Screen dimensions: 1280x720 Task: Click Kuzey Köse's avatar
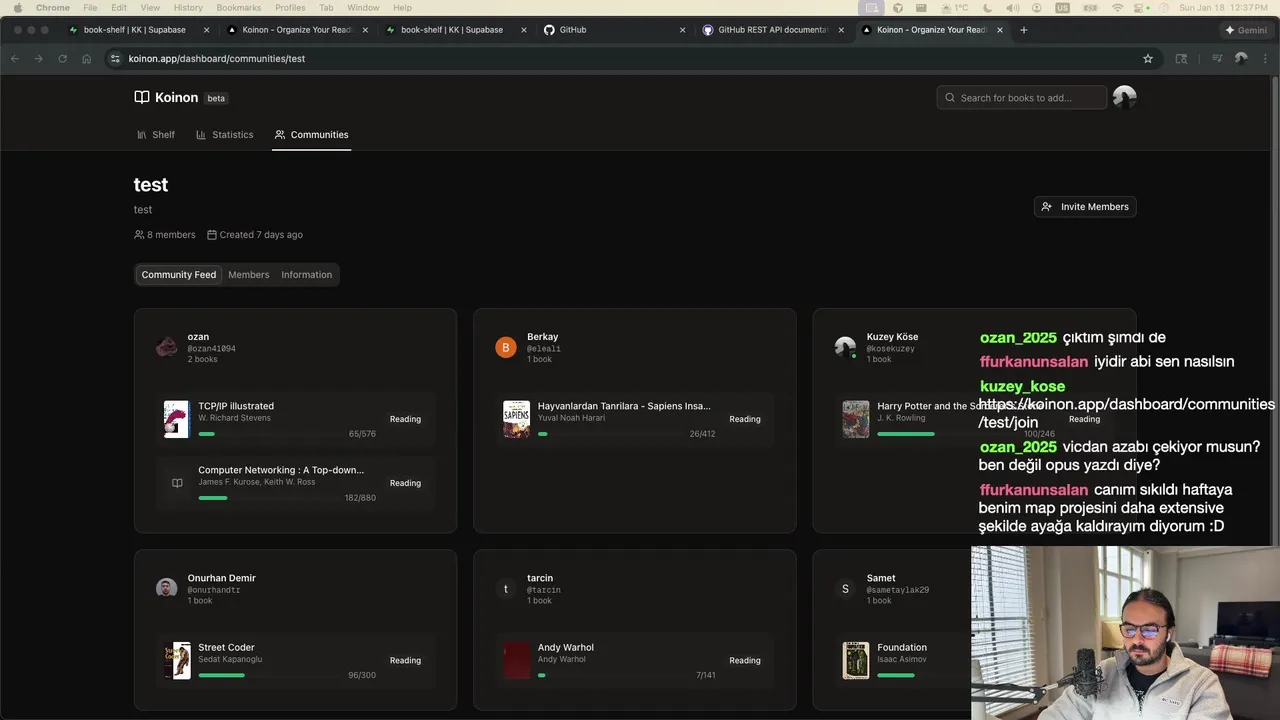click(845, 347)
